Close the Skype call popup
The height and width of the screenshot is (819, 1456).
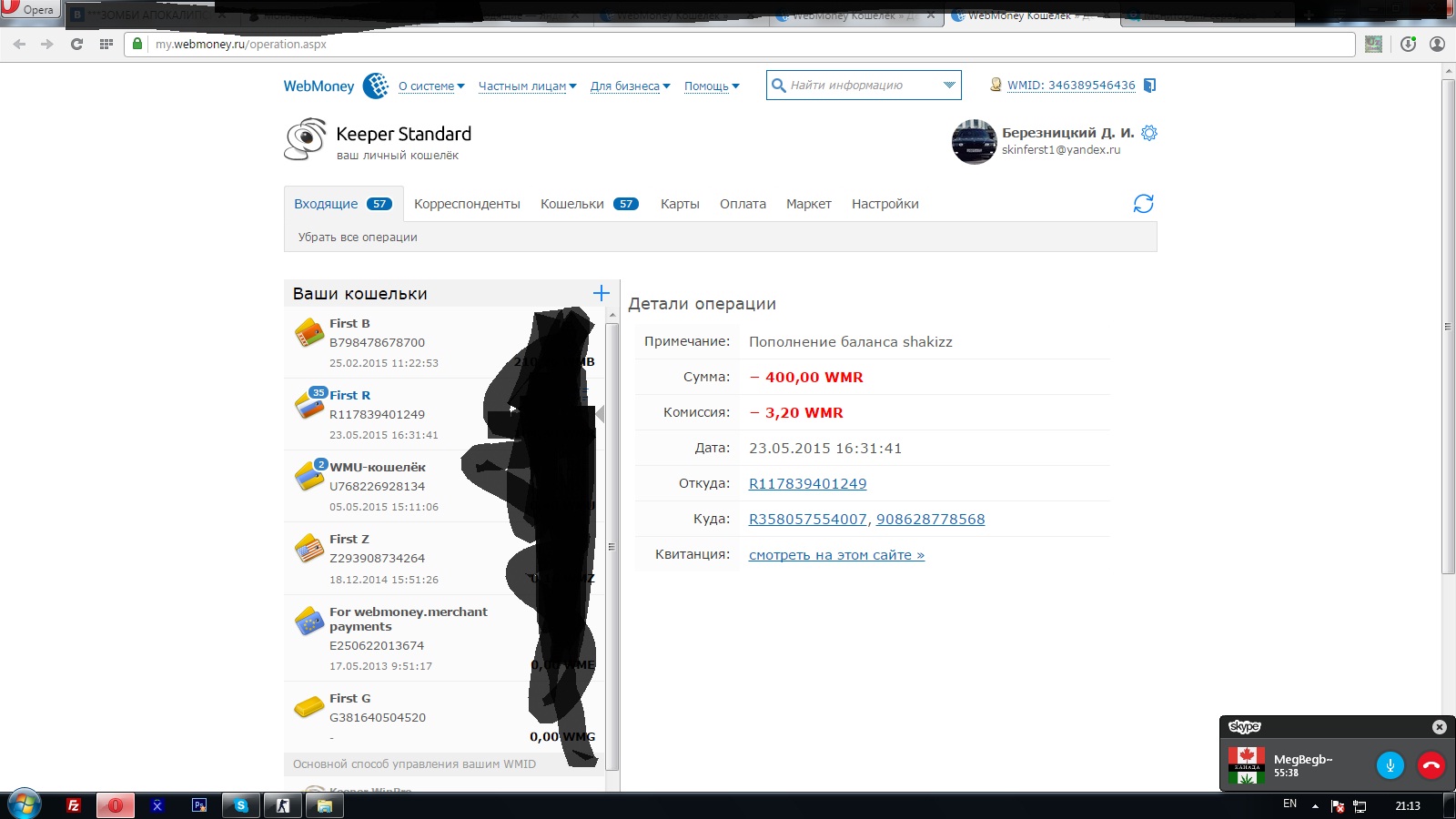pyautogui.click(x=1439, y=727)
